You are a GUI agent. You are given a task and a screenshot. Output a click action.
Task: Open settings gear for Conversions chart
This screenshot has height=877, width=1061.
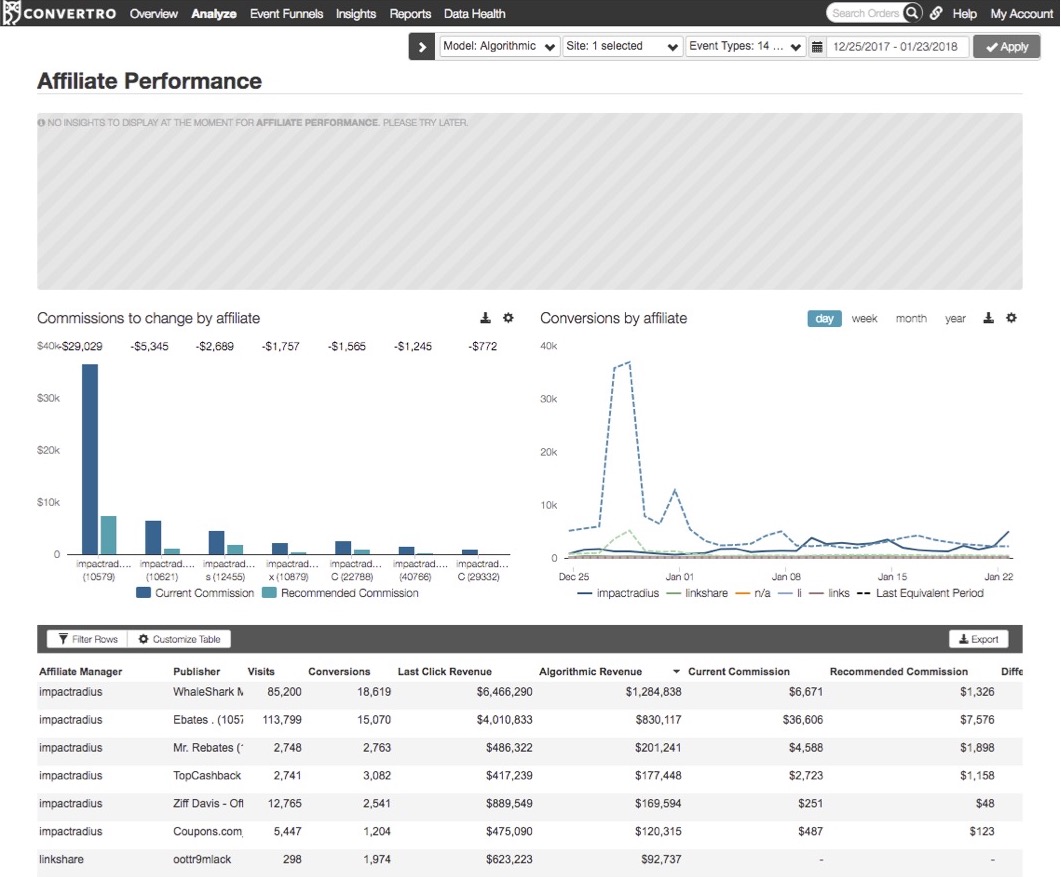point(1012,317)
